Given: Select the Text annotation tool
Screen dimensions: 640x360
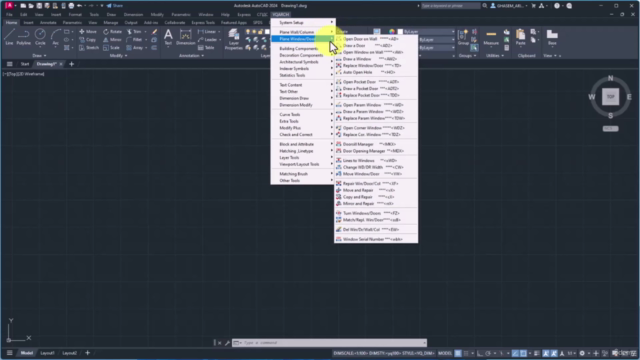Looking at the screenshot, I should pyautogui.click(x=168, y=37).
